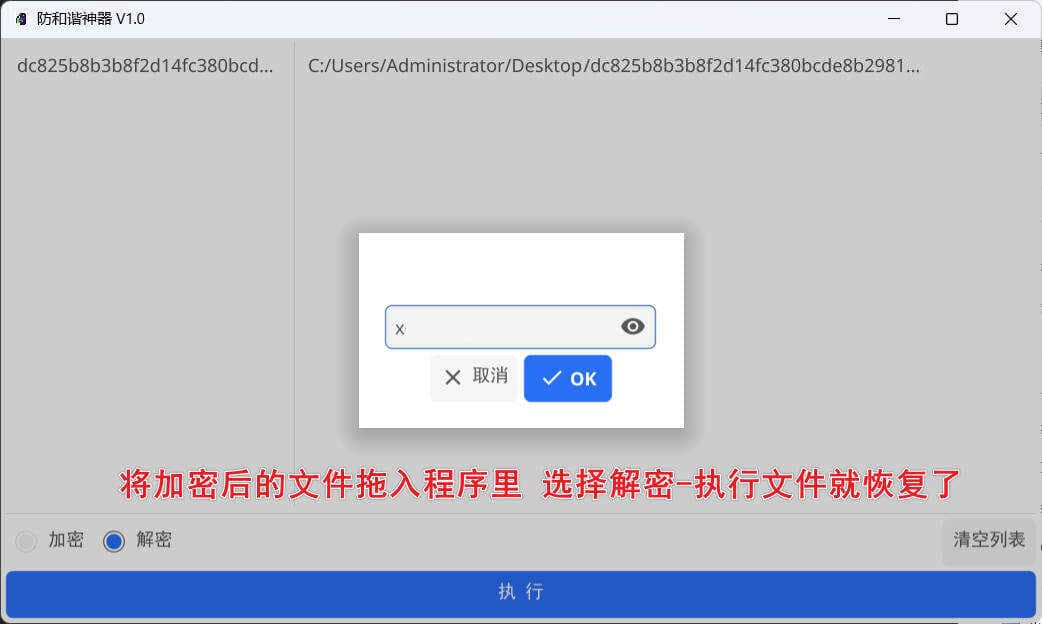This screenshot has height=624, width=1042.
Task: Toggle password visibility with the eye icon
Action: pyautogui.click(x=633, y=326)
